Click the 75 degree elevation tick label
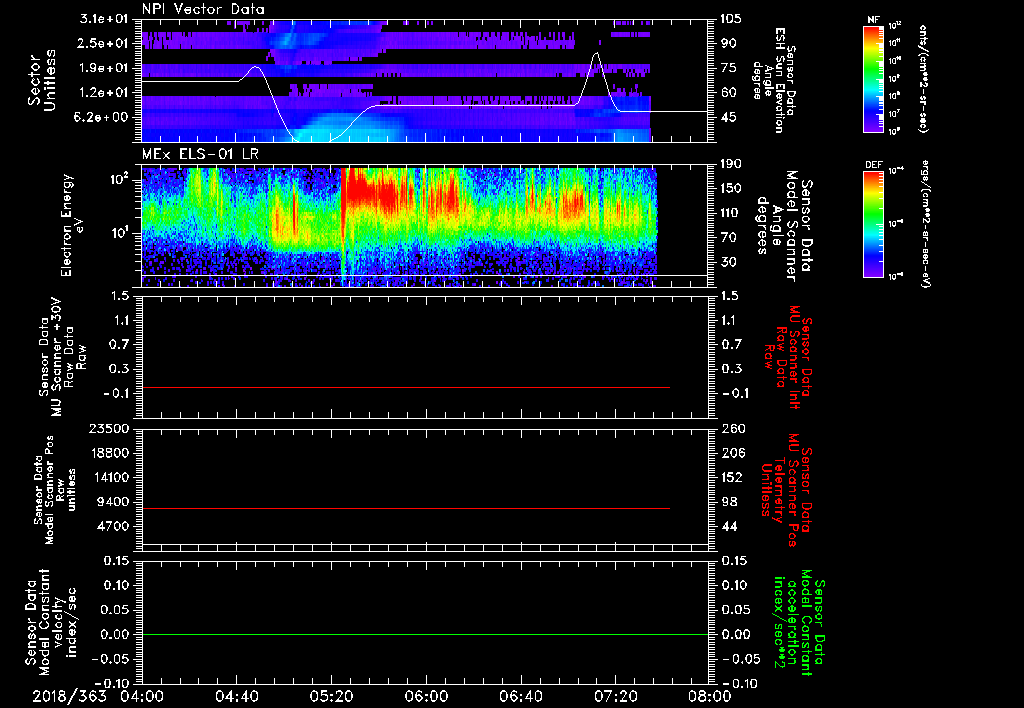This screenshot has height=708, width=1024. [x=728, y=68]
